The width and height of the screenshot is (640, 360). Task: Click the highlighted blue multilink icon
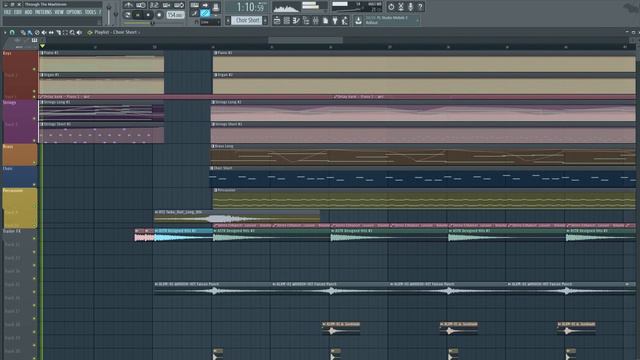coord(205,13)
